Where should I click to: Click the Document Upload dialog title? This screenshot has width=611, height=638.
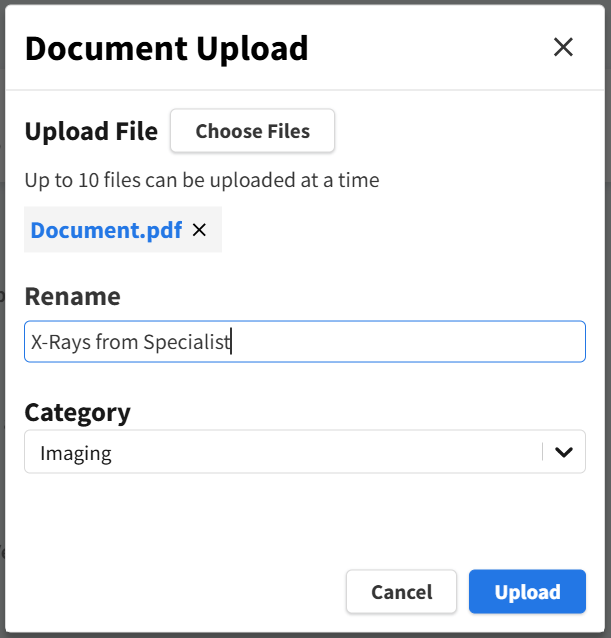166,48
